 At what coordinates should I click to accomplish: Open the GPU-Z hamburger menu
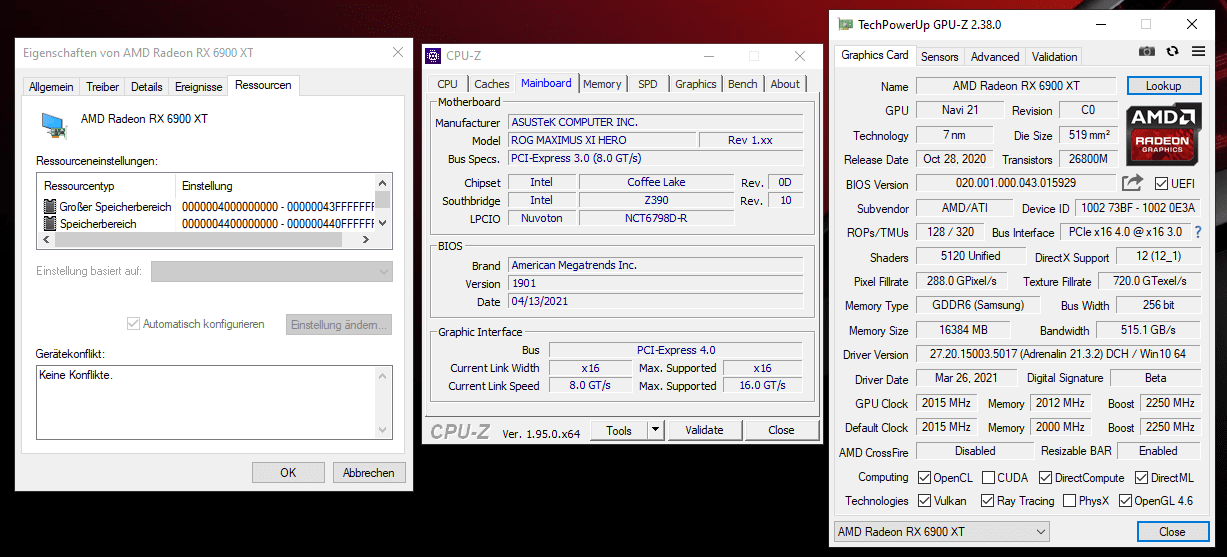(x=1197, y=51)
